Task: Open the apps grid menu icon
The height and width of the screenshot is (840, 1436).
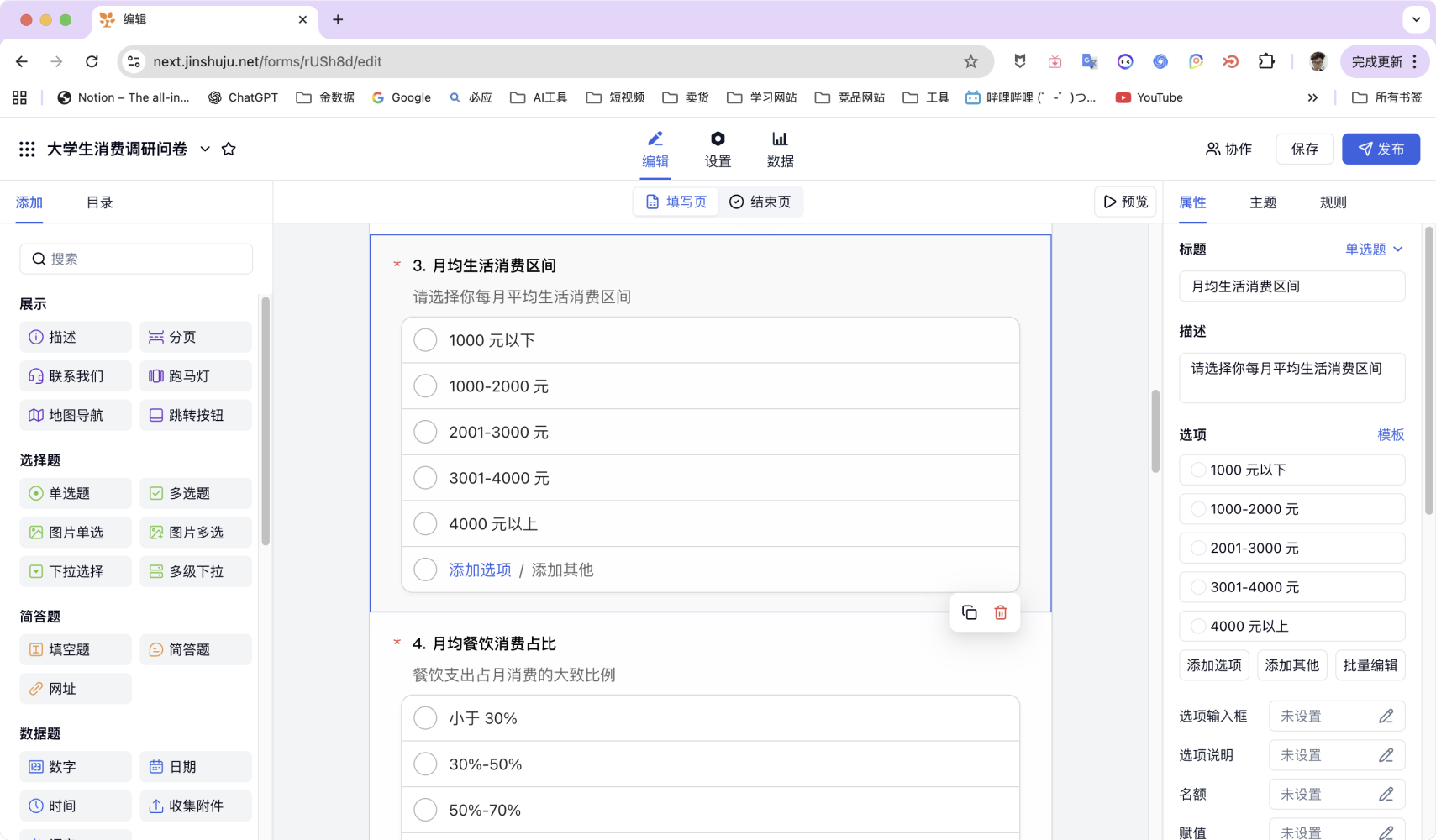Action: 27,149
